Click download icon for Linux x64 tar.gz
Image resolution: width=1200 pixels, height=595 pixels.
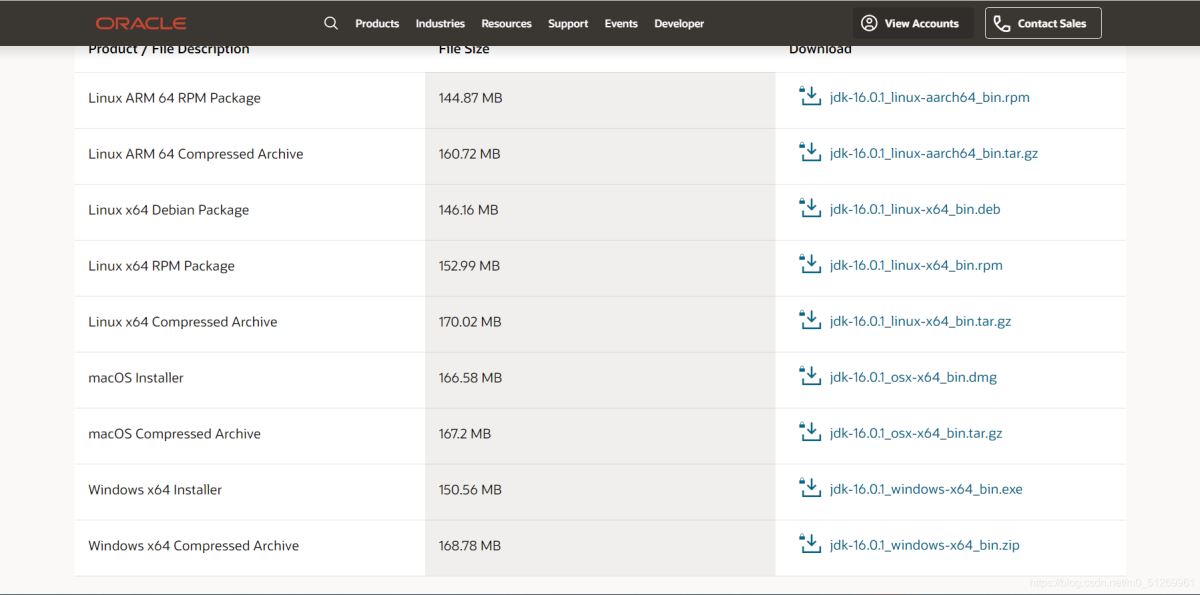(x=809, y=321)
